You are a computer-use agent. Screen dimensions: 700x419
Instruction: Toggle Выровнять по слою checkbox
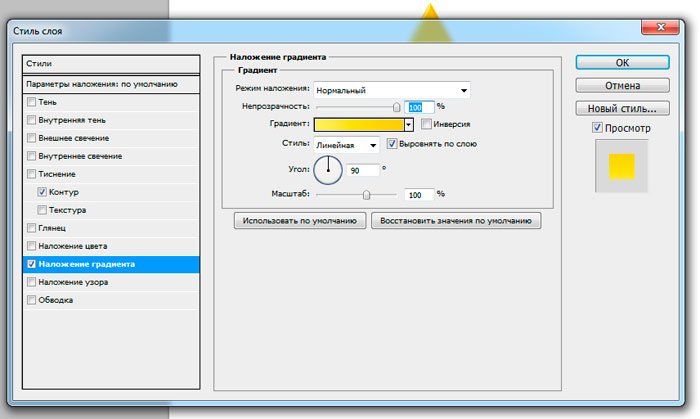pyautogui.click(x=391, y=144)
